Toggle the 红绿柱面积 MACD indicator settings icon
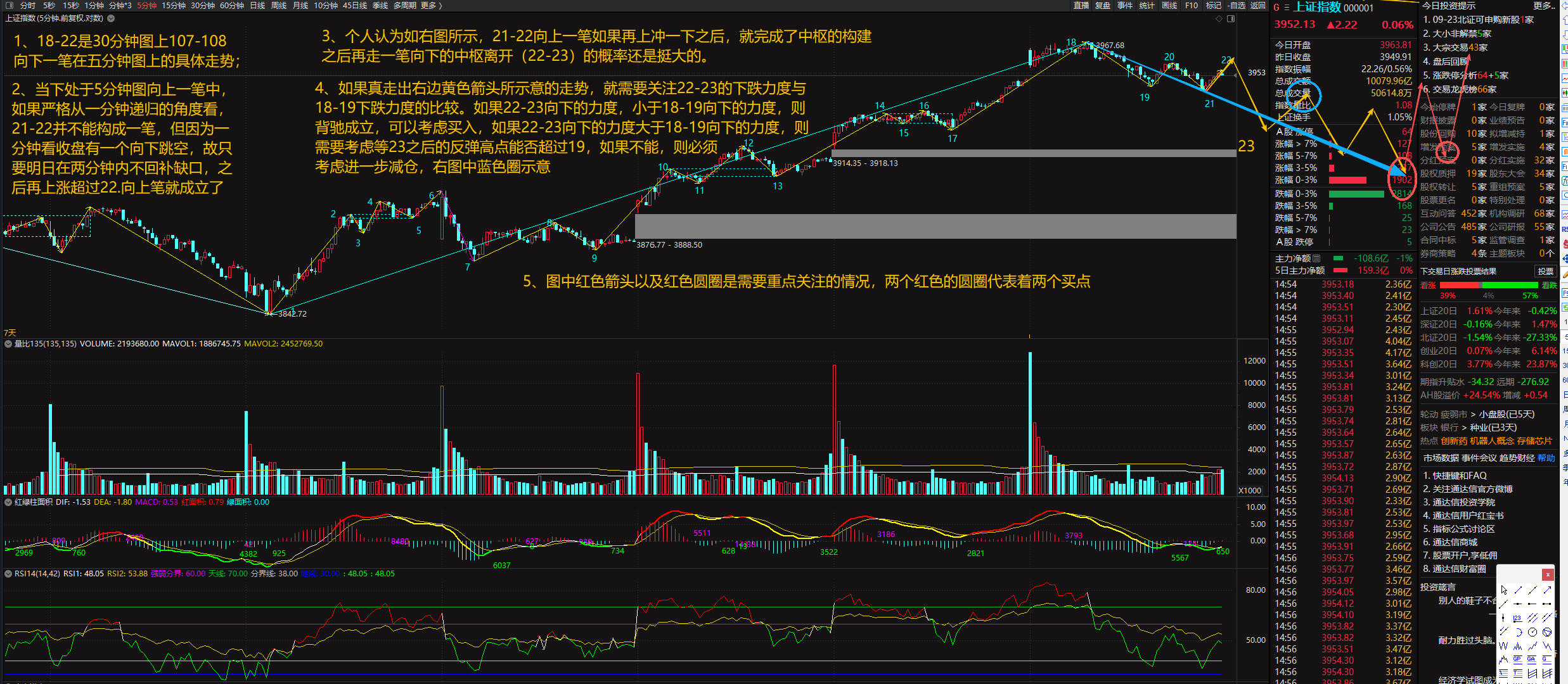Screen dimensions: 1568x684 pyautogui.click(x=8, y=502)
